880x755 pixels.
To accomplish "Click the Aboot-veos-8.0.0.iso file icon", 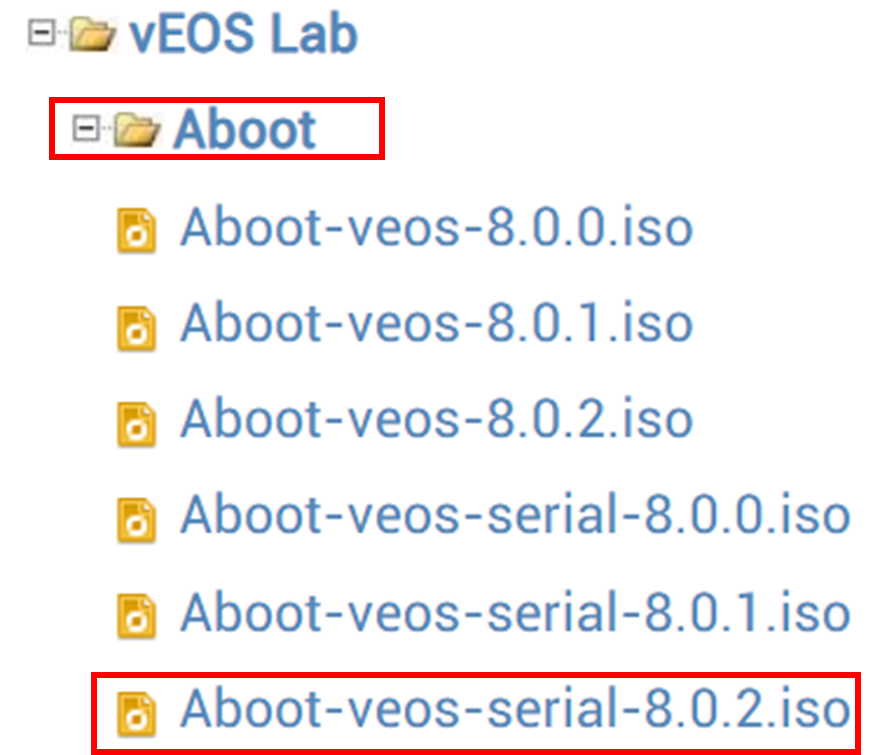I will [x=136, y=230].
